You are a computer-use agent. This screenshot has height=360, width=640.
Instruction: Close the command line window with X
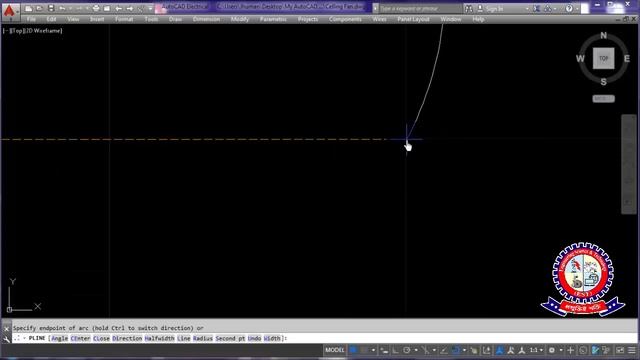click(x=6, y=329)
